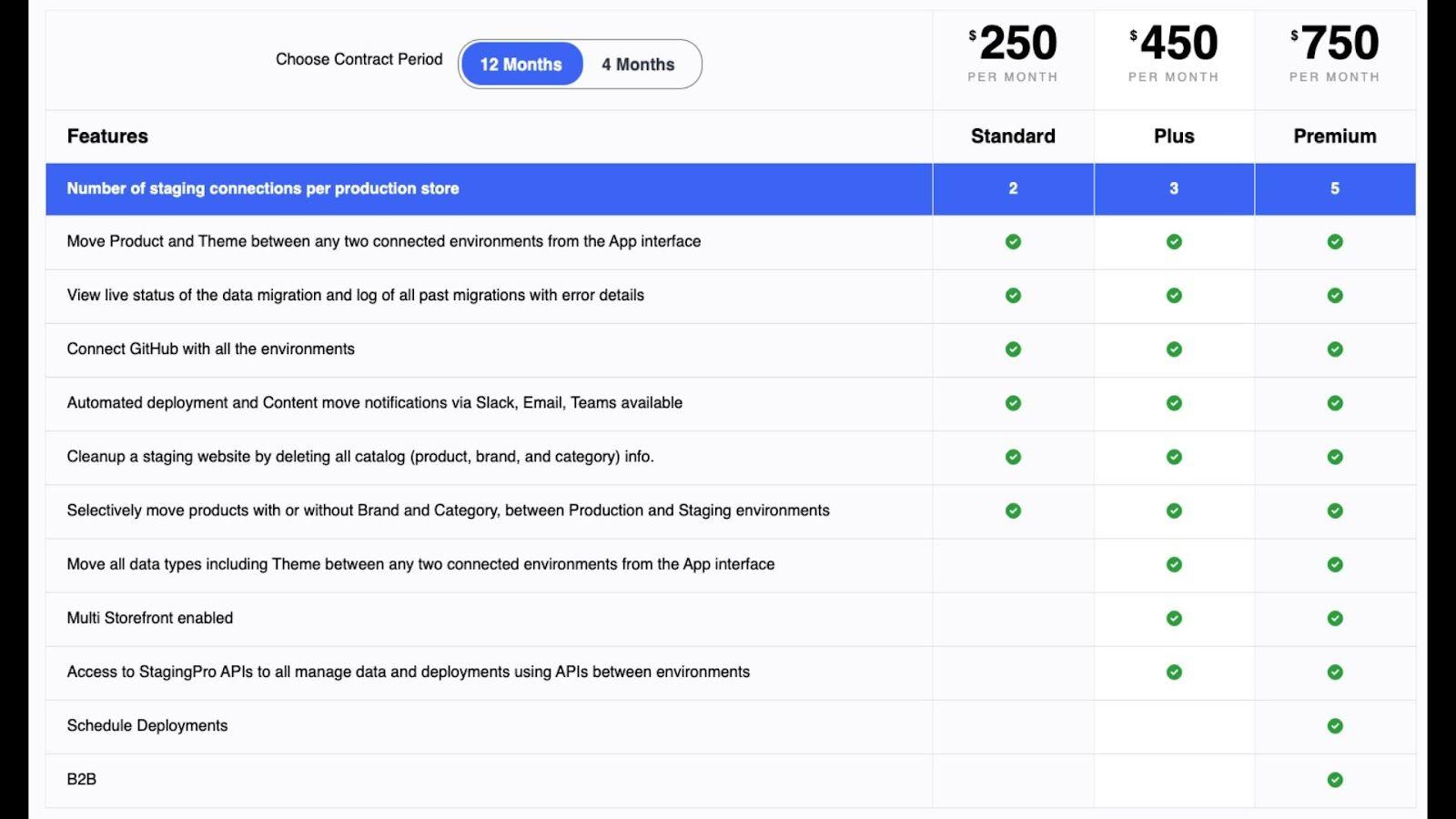Click the Plus plan column header
Image resolution: width=1456 pixels, height=819 pixels.
click(x=1174, y=136)
